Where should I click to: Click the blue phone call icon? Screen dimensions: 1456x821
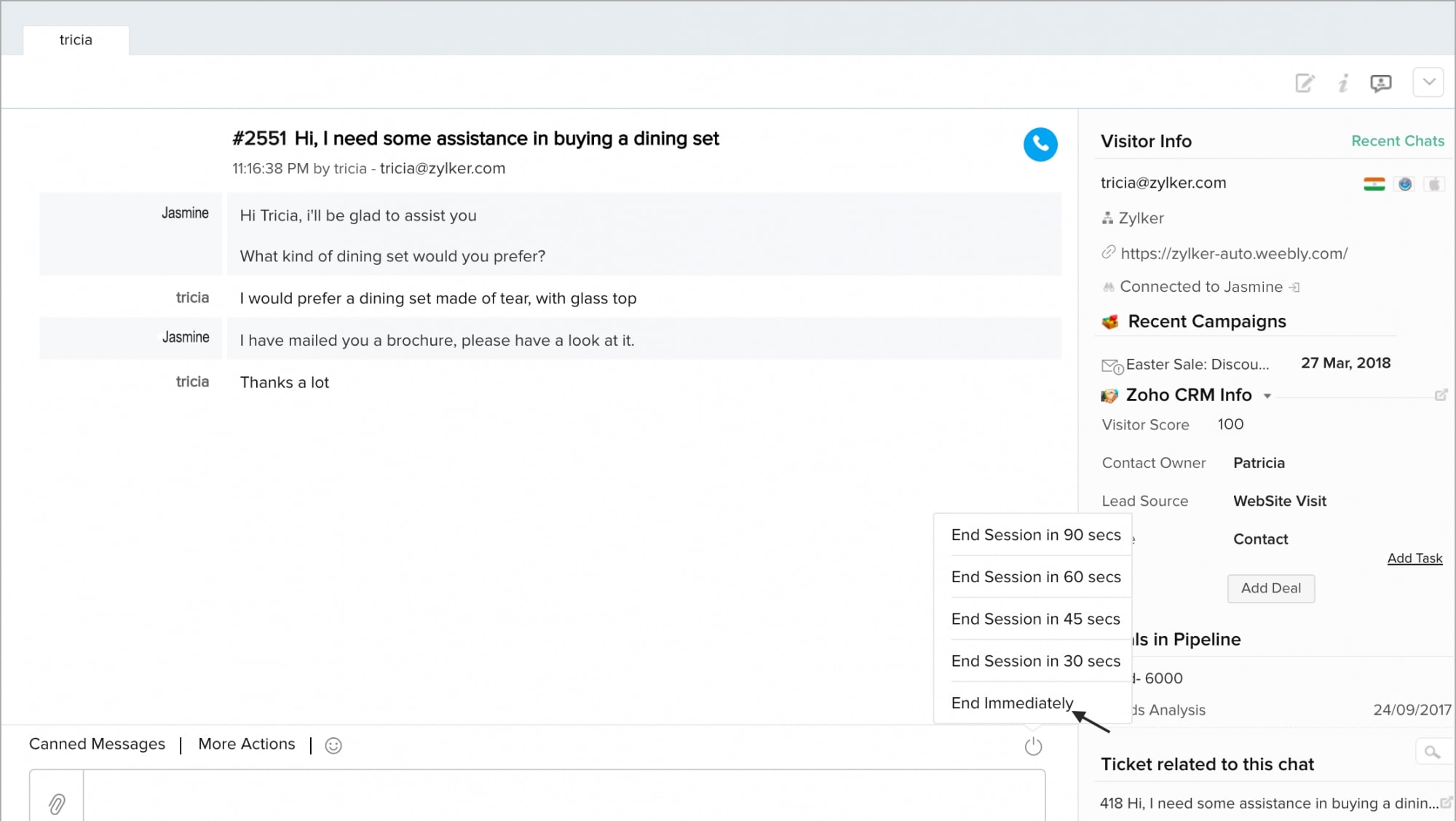tap(1040, 144)
